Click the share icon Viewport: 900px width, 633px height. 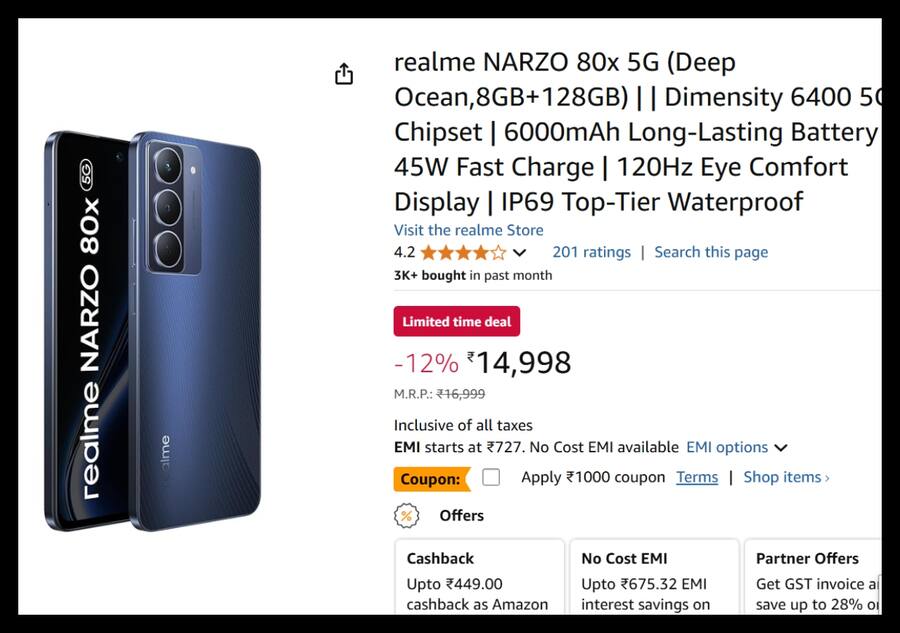[344, 73]
